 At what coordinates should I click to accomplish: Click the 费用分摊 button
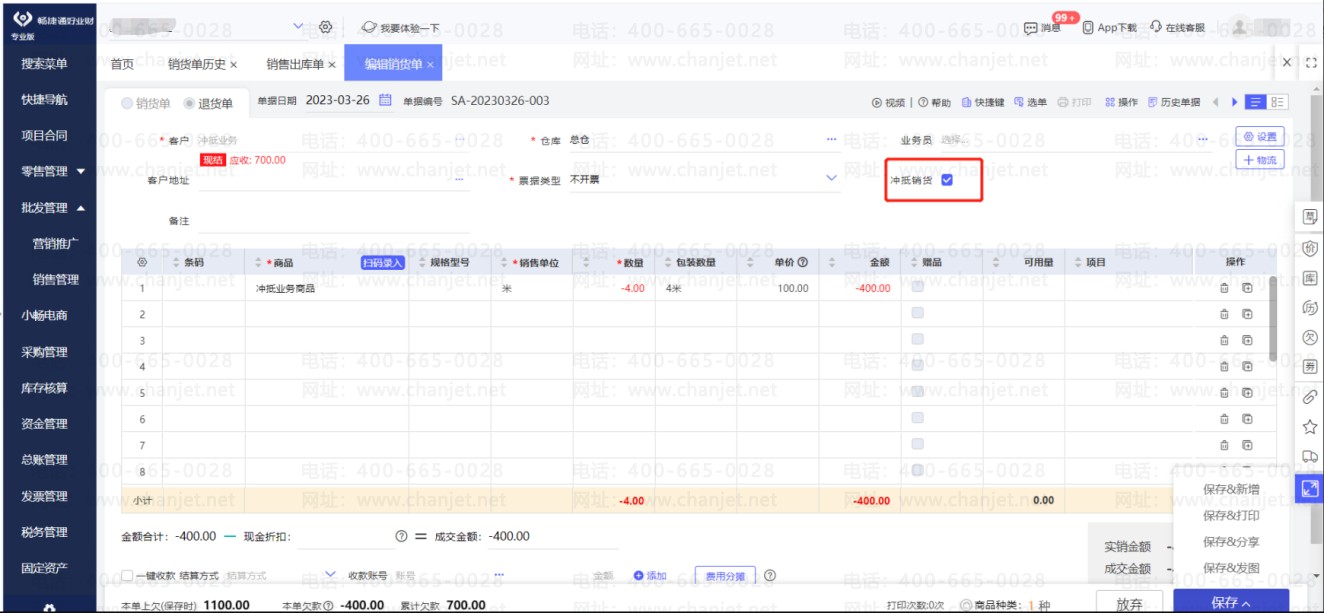click(x=725, y=576)
